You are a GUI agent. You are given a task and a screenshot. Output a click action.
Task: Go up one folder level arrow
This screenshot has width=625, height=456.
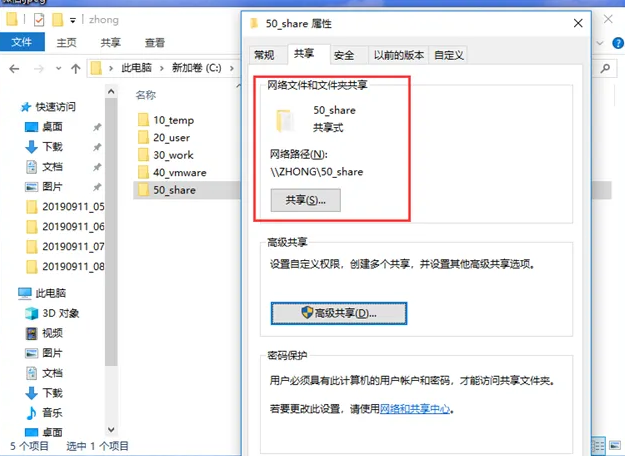pyautogui.click(x=76, y=69)
